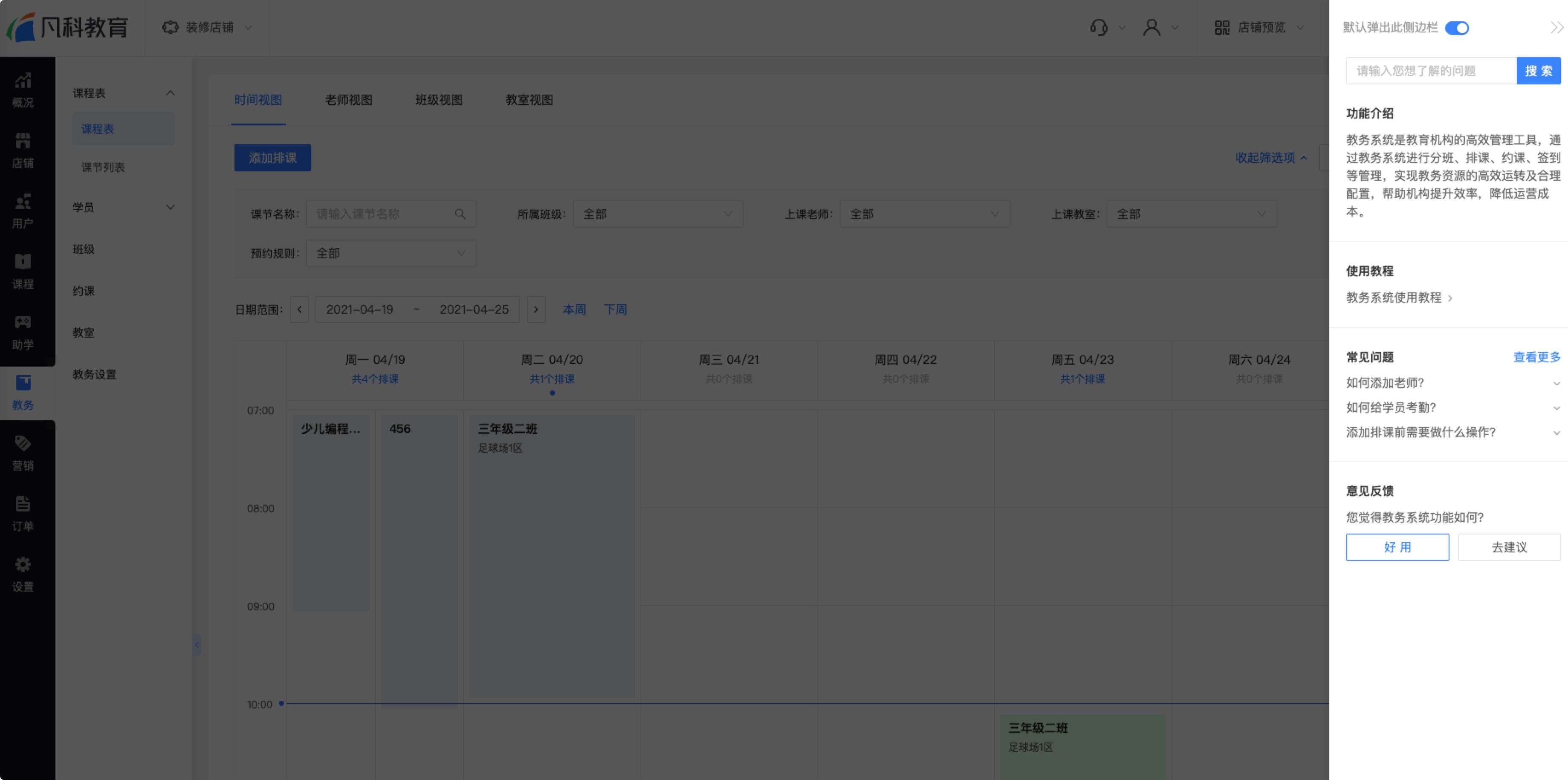This screenshot has height=780, width=1568.
Task: Open the 助学 sidebar icon
Action: (23, 332)
